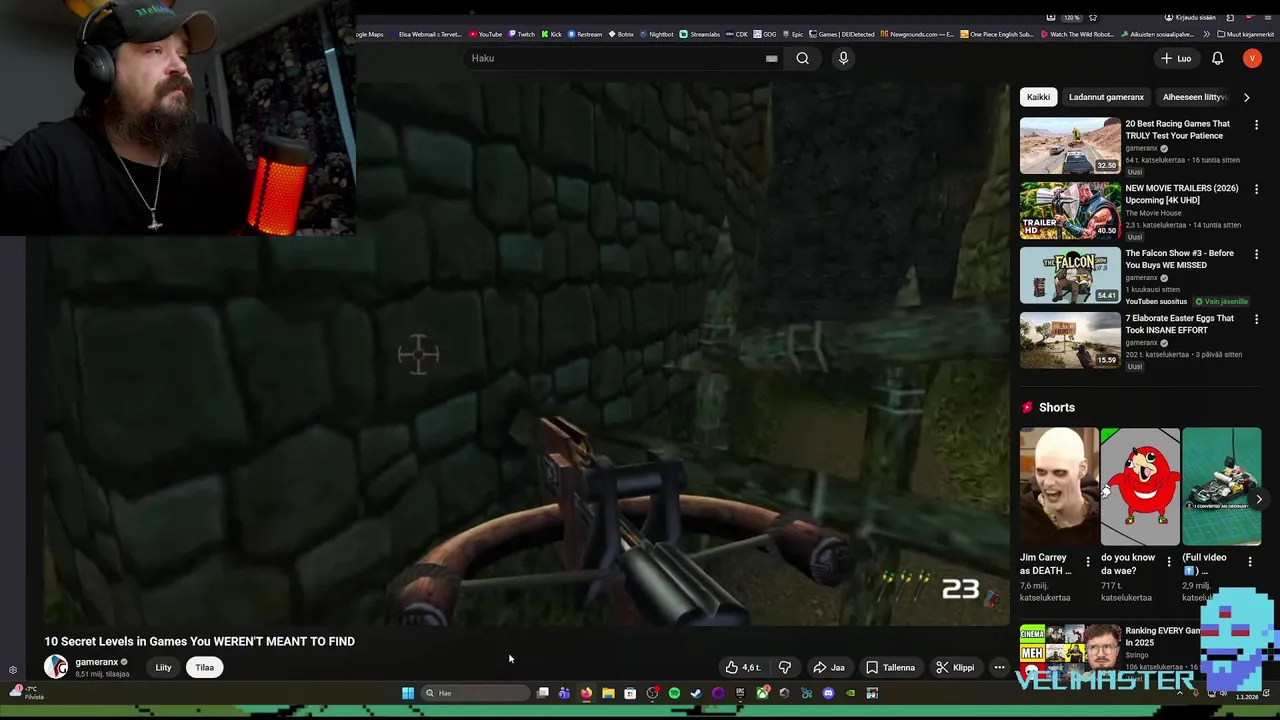Like the video with thumbs-up button
1280x720 pixels.
742,667
